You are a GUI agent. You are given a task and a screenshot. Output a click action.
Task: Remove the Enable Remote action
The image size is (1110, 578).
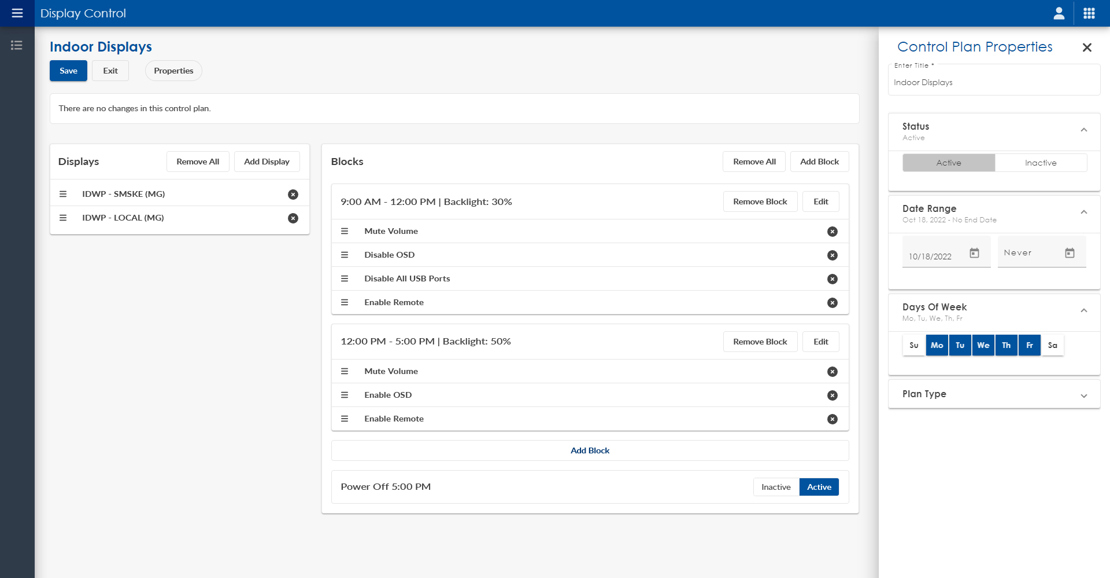(x=831, y=302)
